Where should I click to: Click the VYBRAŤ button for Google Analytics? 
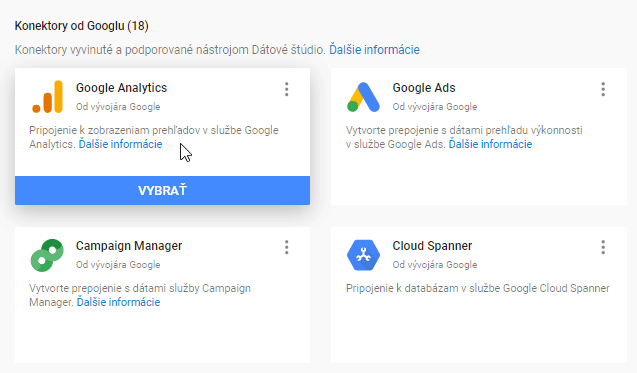tap(162, 190)
